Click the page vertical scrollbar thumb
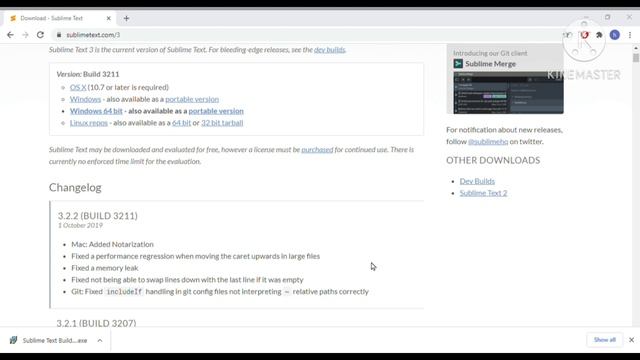 (x=636, y=58)
